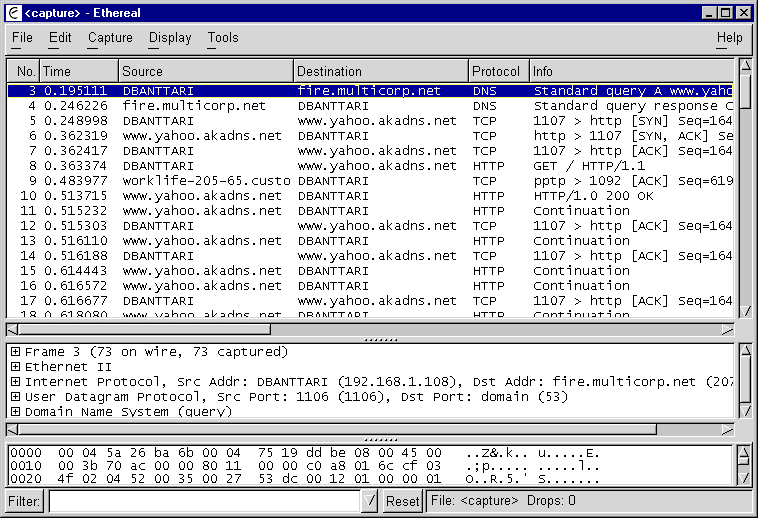
Task: Click the Filter button
Action: point(24,501)
